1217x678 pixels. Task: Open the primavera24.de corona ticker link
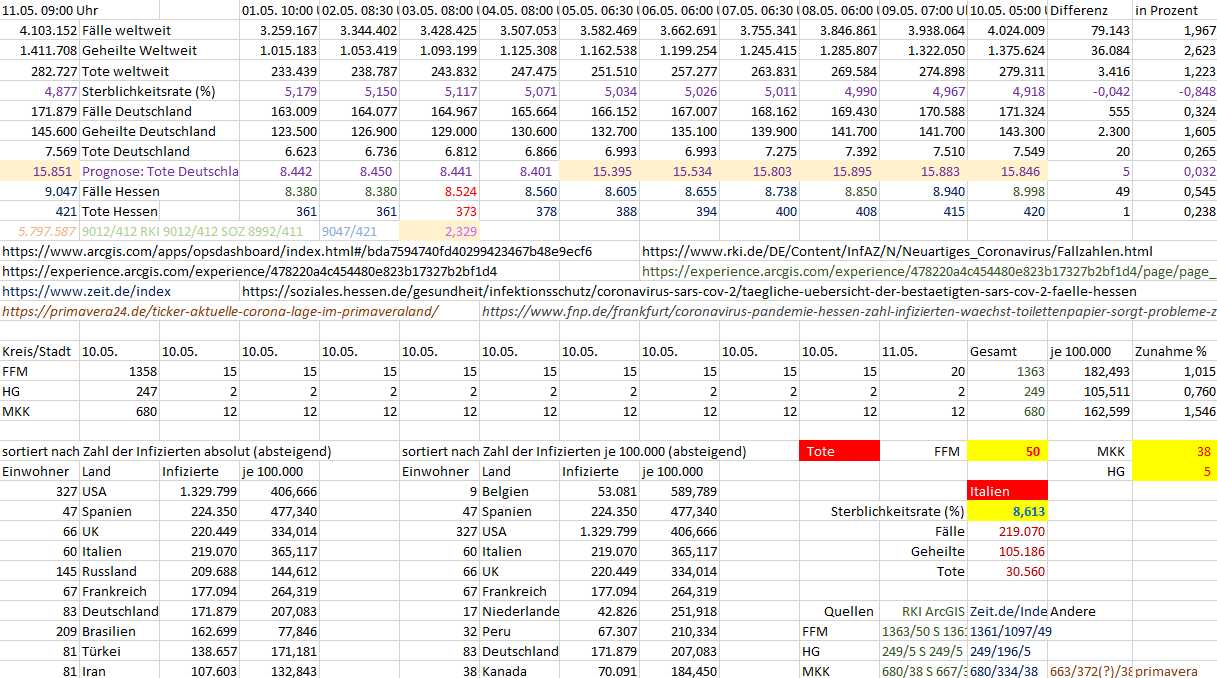(x=220, y=311)
